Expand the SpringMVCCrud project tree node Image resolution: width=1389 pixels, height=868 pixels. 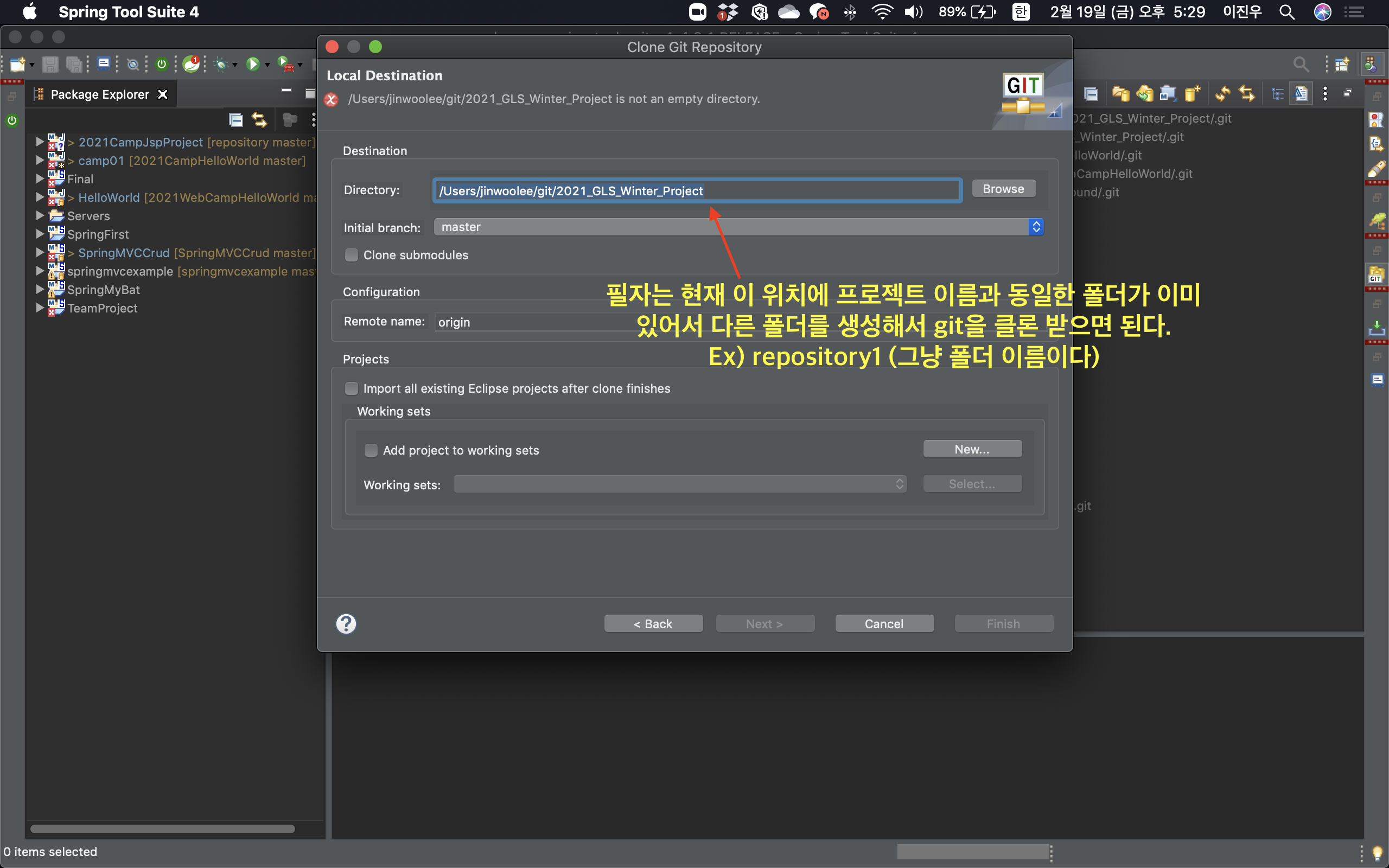pyautogui.click(x=40, y=253)
